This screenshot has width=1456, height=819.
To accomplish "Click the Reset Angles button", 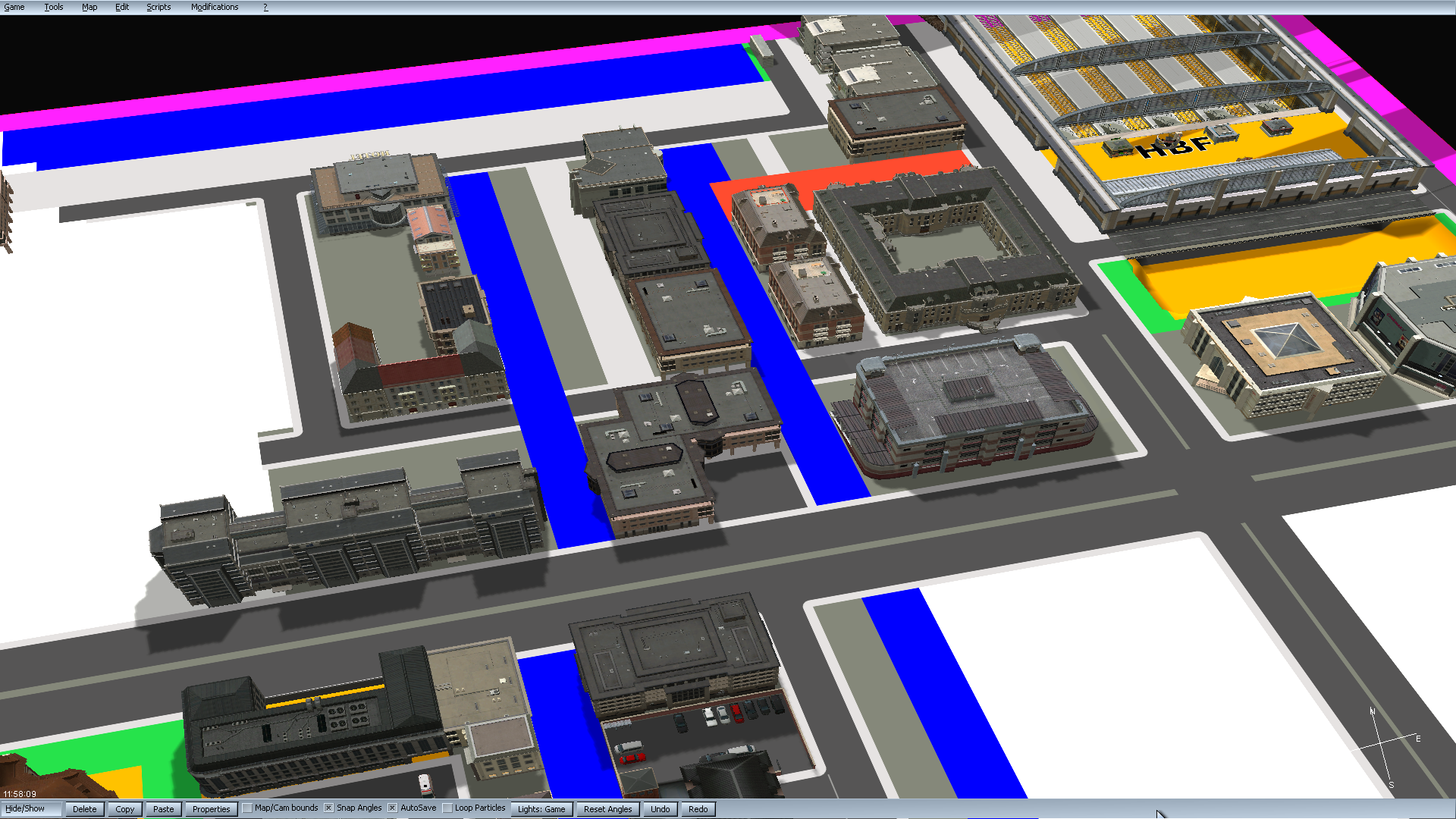I will (x=607, y=809).
